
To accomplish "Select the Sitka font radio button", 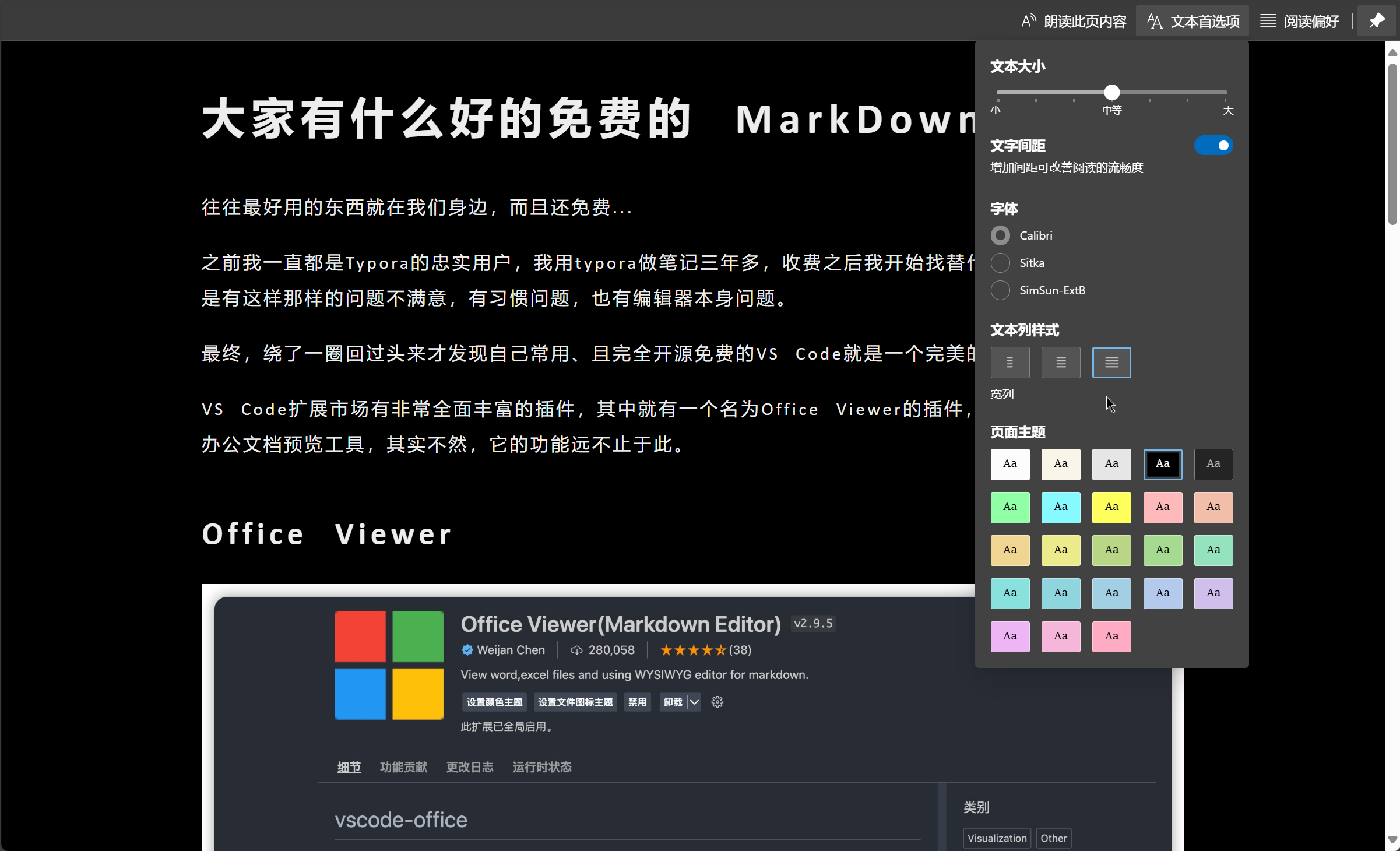I will (1000, 263).
